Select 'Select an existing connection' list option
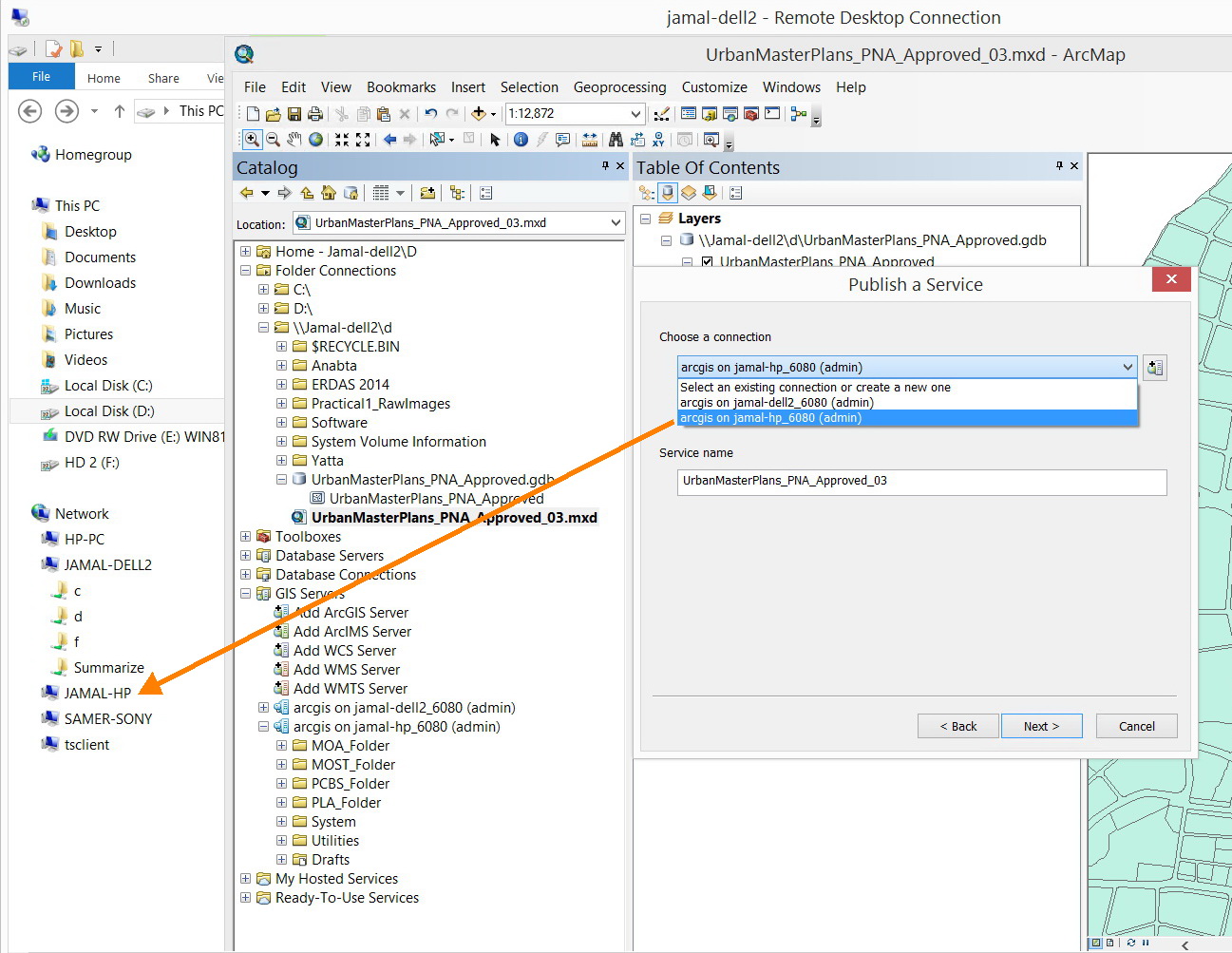Image resolution: width=1232 pixels, height=953 pixels. tap(907, 388)
